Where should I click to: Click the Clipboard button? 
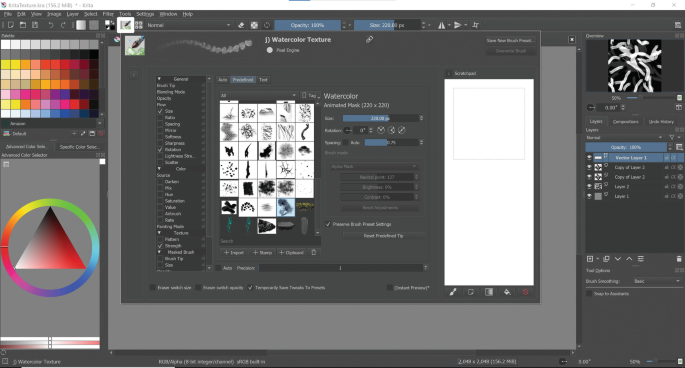click(x=291, y=253)
